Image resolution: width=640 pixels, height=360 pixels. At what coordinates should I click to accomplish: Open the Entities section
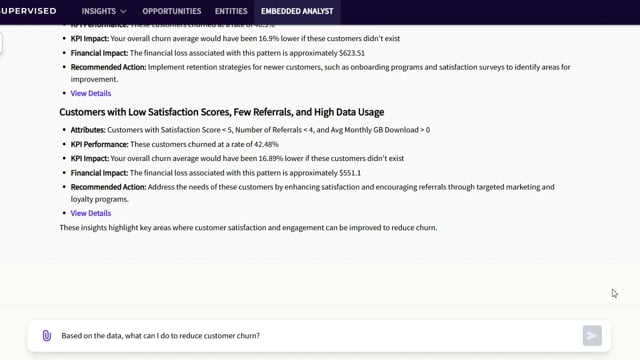[x=231, y=11]
